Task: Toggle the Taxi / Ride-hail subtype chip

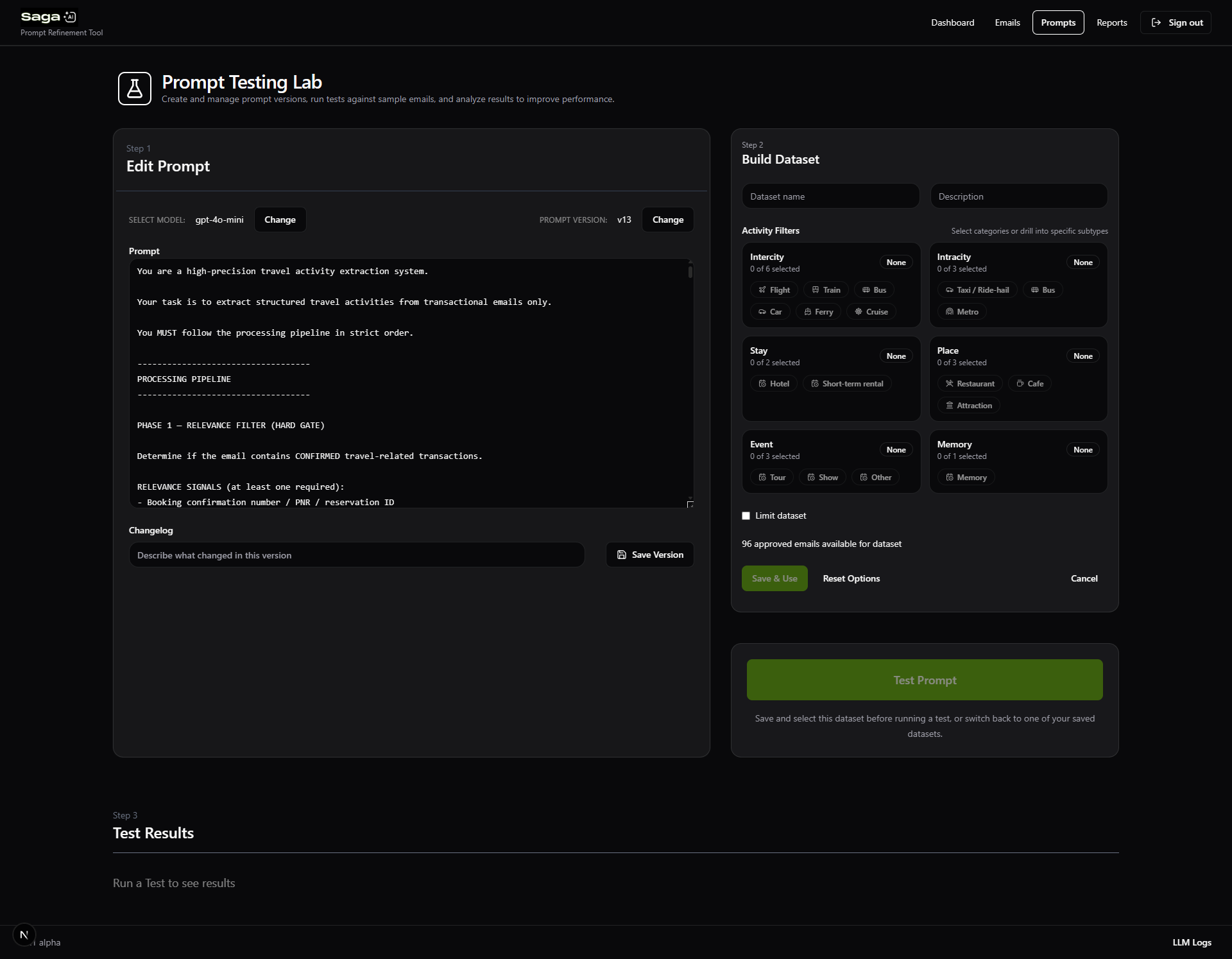Action: click(x=977, y=290)
